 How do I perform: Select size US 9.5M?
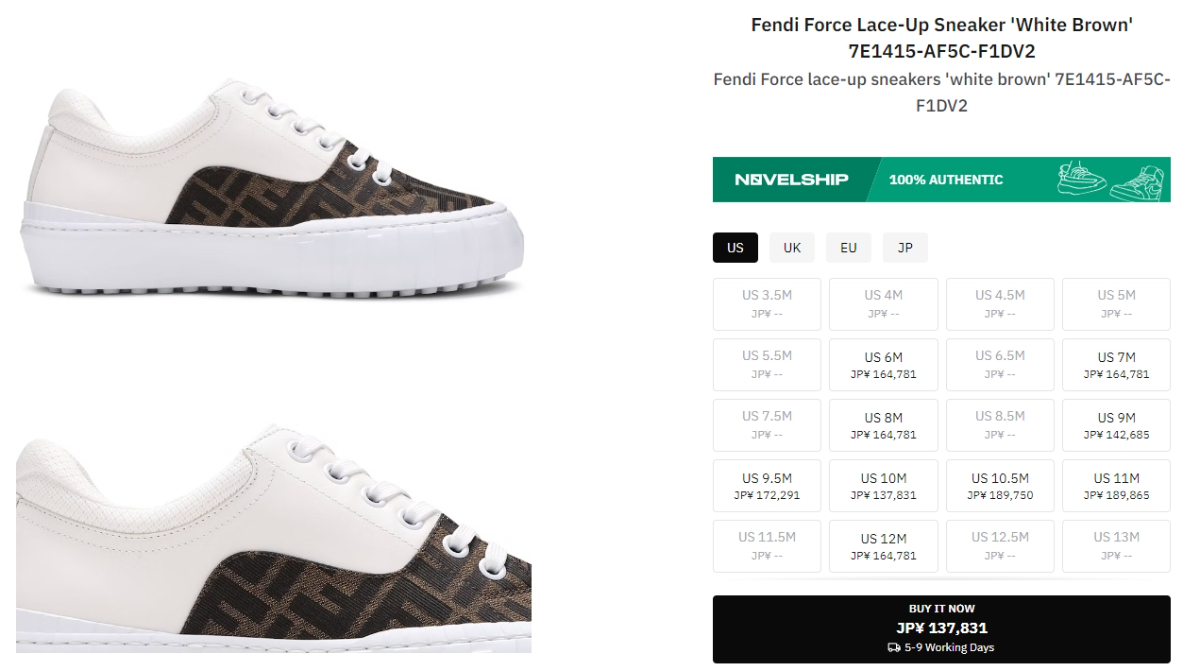coord(767,486)
